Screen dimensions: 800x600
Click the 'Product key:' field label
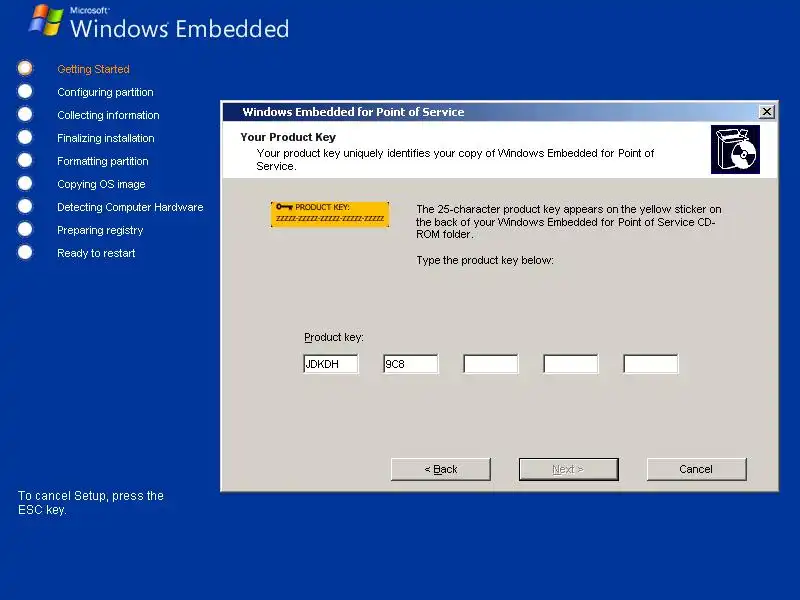click(x=334, y=337)
